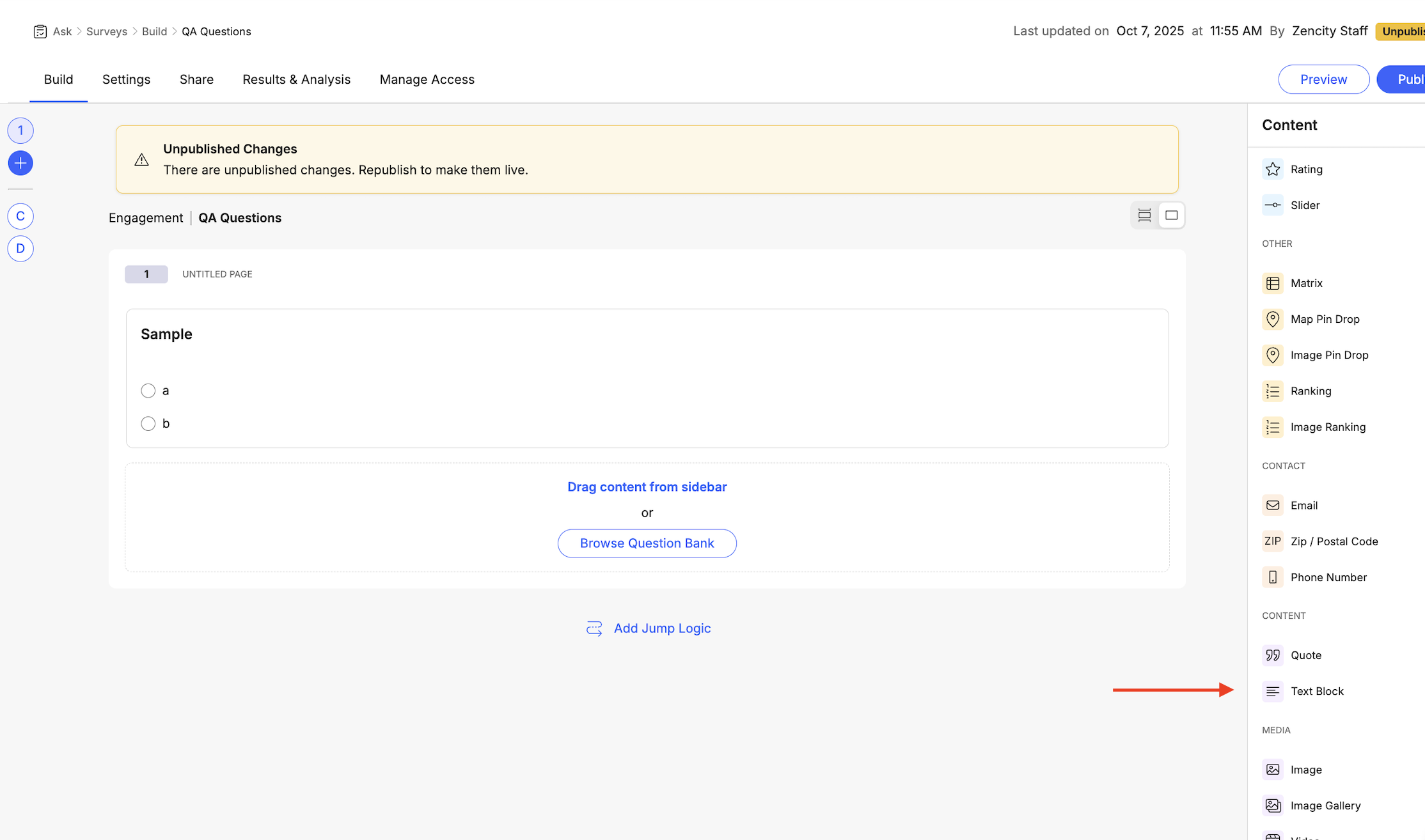Click the Rating star icon

click(1272, 169)
